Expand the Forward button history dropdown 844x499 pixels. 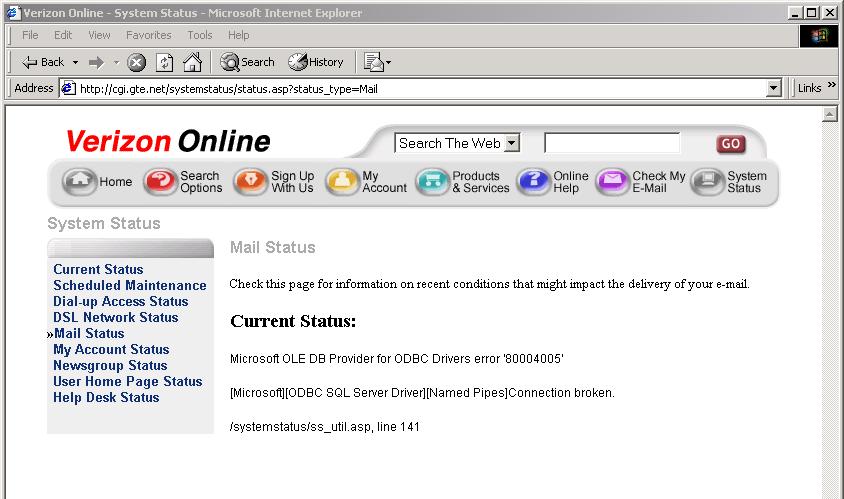116,62
